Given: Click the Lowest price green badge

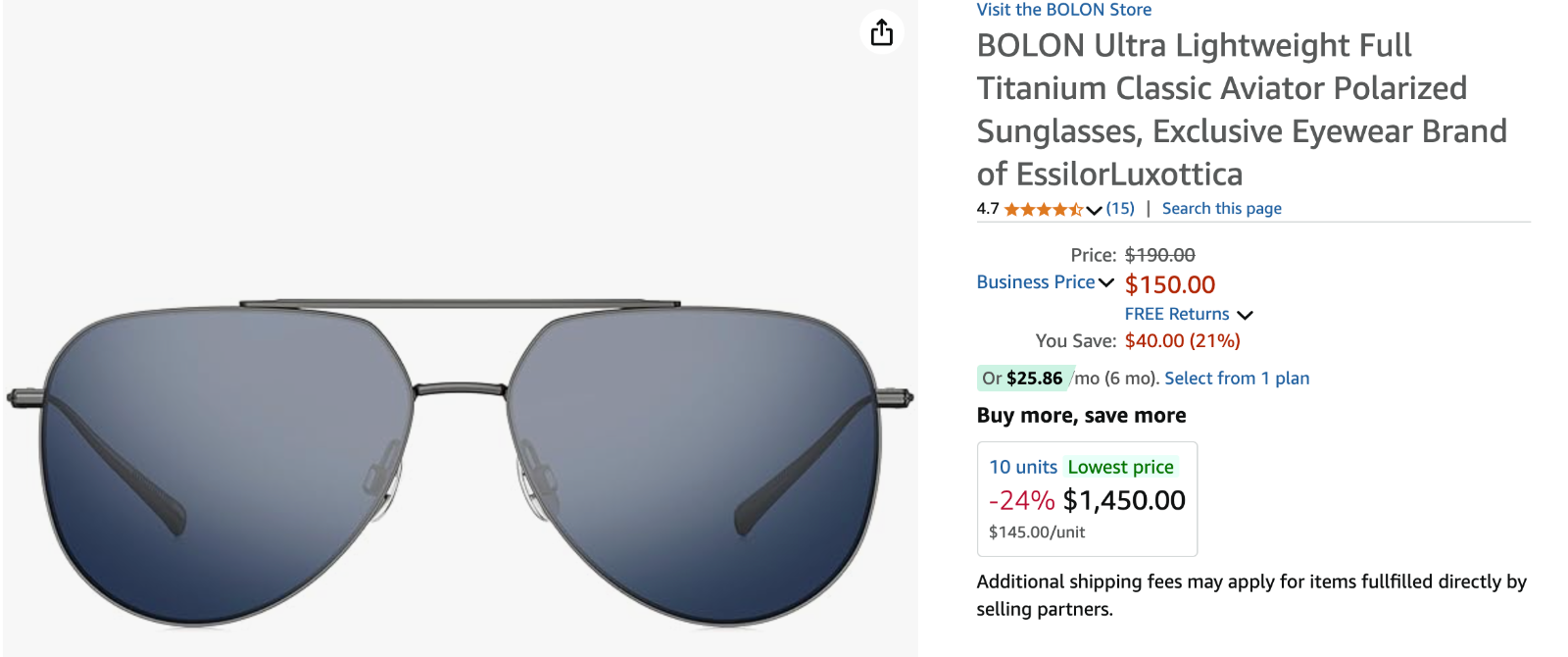Looking at the screenshot, I should pos(1120,468).
